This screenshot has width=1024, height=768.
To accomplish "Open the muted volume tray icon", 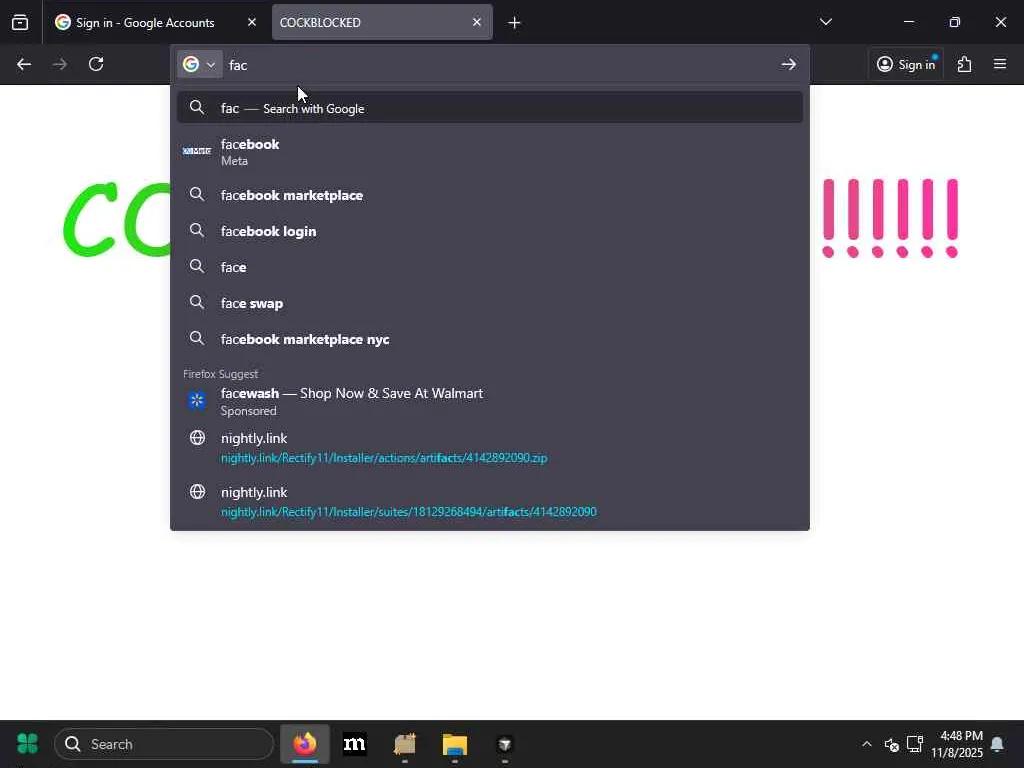I will pyautogui.click(x=891, y=744).
